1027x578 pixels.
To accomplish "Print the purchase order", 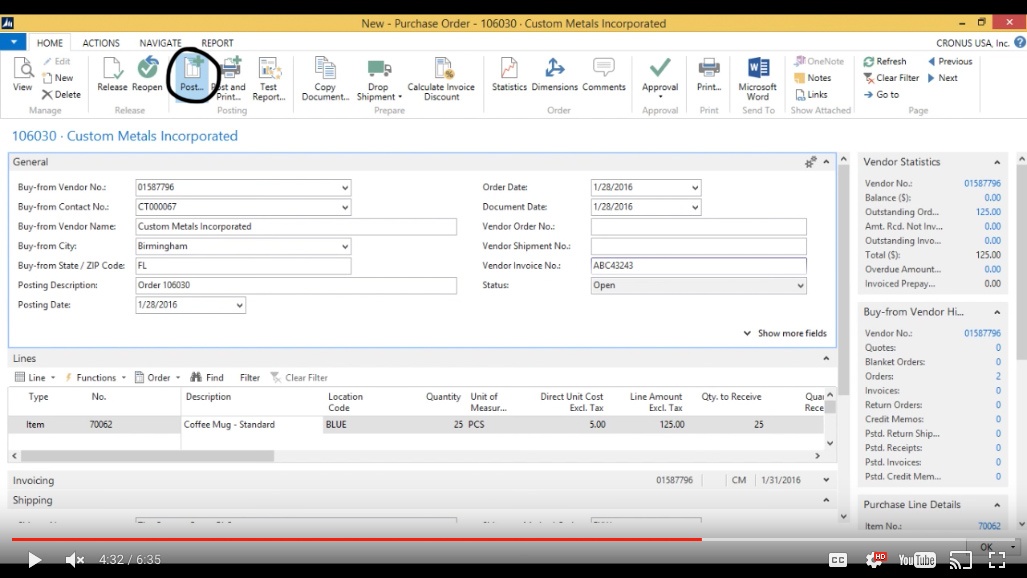I will click(x=709, y=74).
